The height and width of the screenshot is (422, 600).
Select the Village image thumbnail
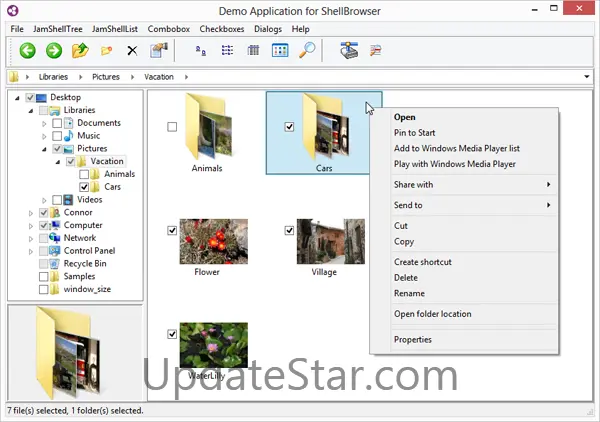pos(323,241)
